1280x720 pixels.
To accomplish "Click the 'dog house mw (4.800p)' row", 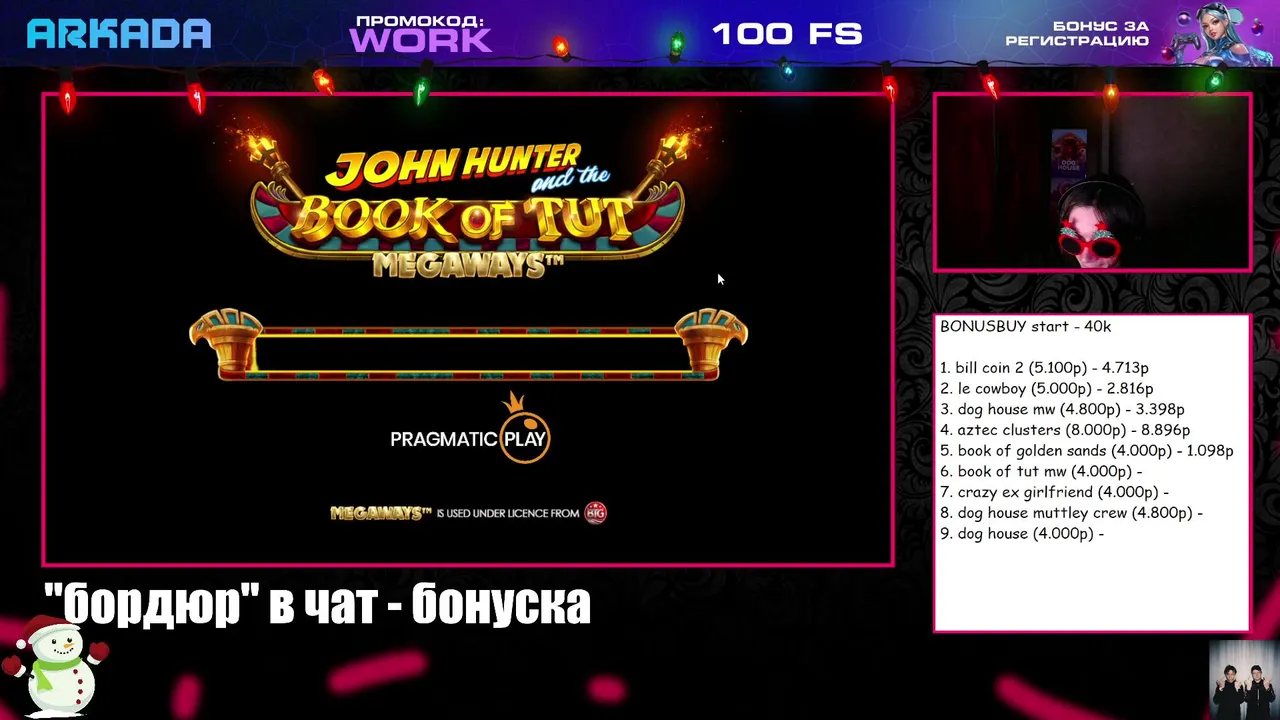I will (1062, 409).
